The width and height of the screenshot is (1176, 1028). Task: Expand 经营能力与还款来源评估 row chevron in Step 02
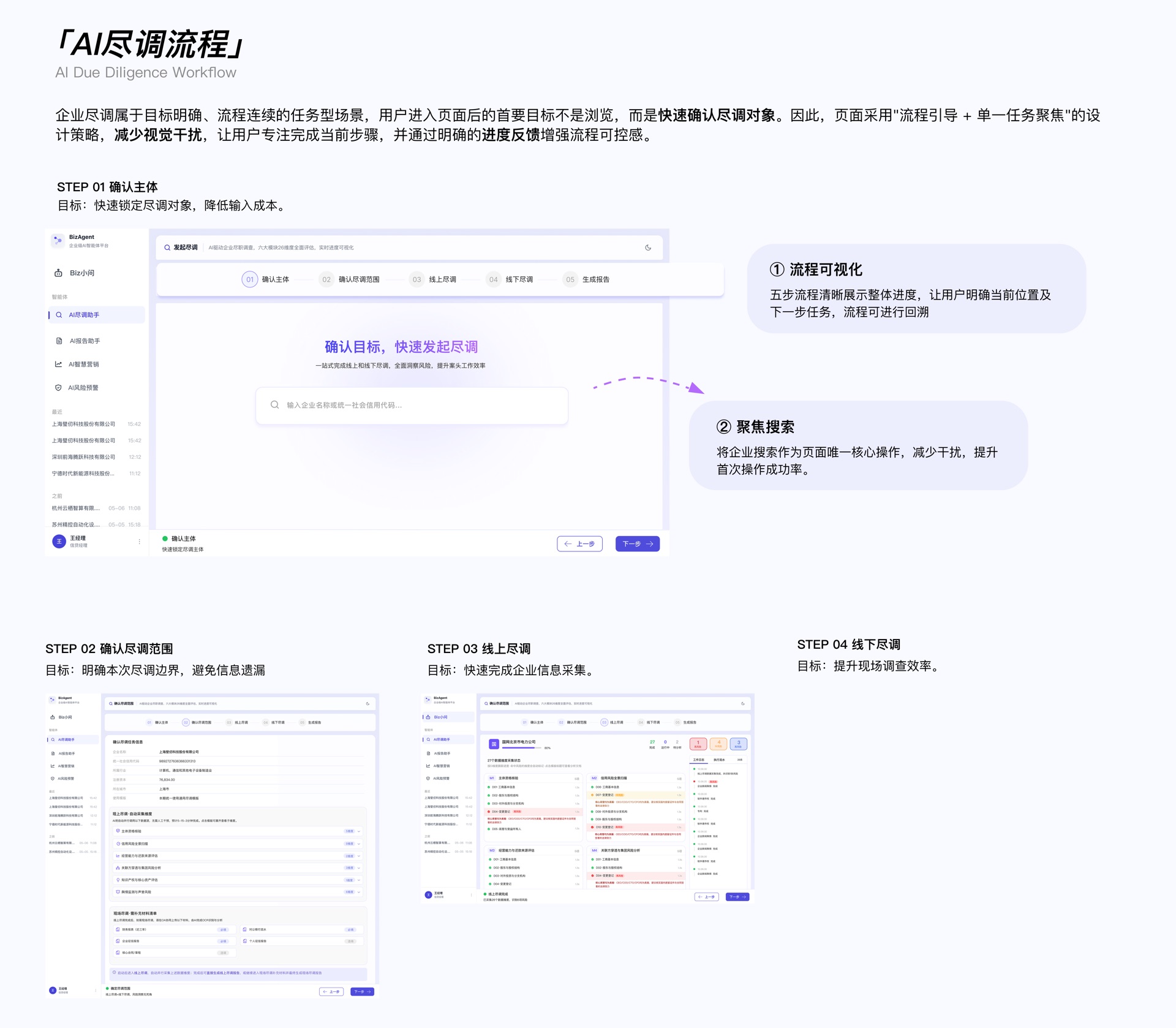click(x=359, y=856)
